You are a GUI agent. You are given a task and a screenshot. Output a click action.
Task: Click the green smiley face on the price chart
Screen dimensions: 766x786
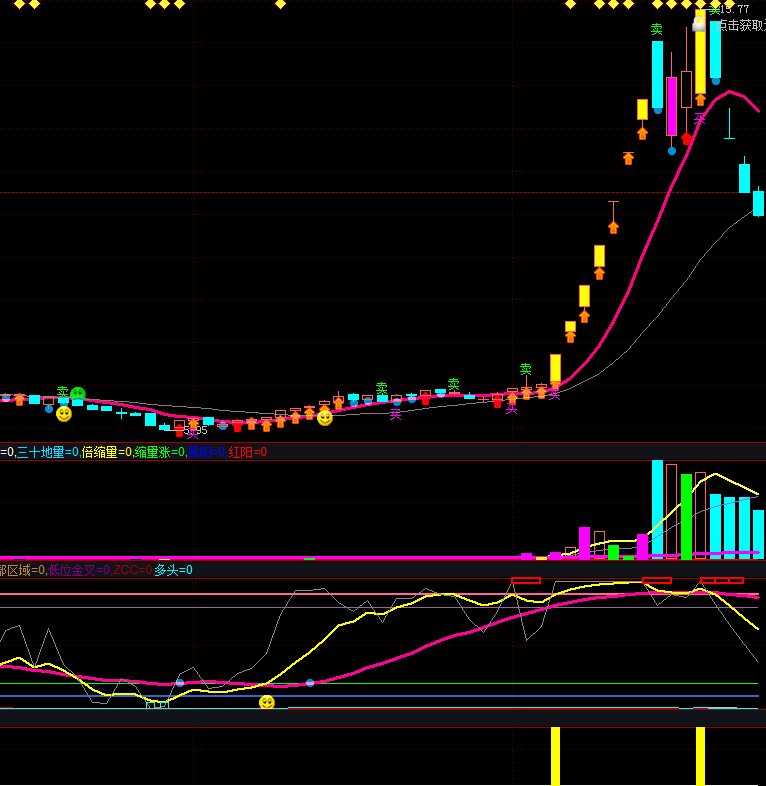coord(78,394)
